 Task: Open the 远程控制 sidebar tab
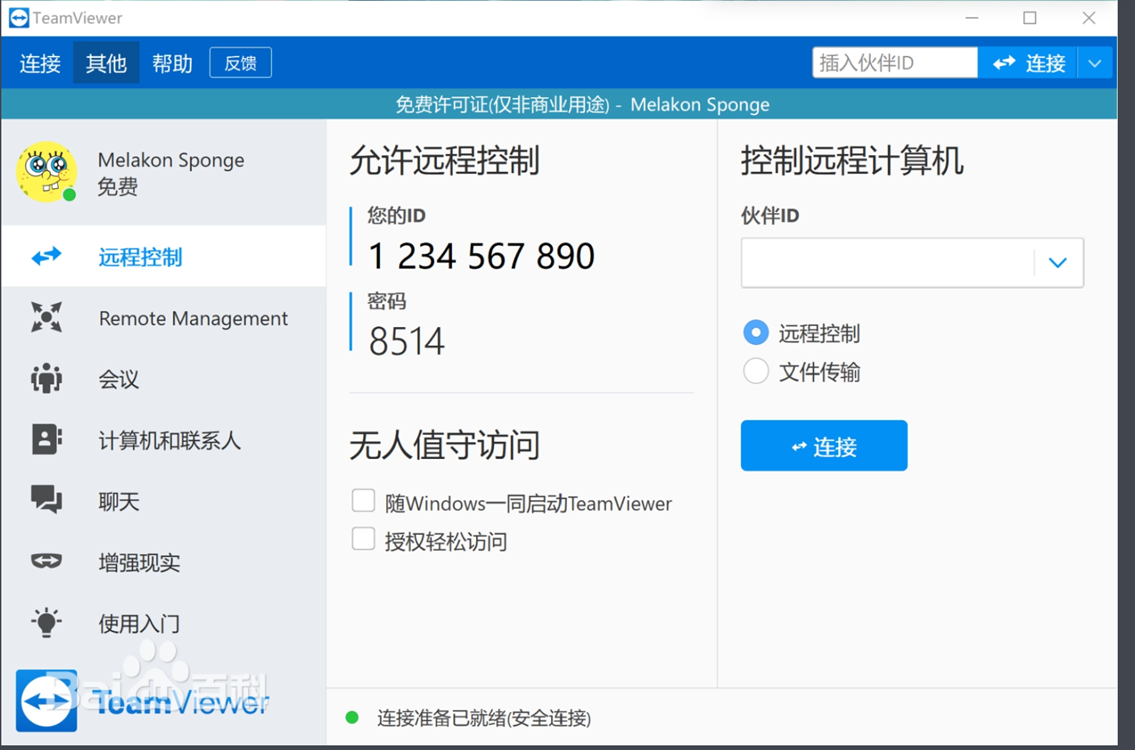click(164, 256)
